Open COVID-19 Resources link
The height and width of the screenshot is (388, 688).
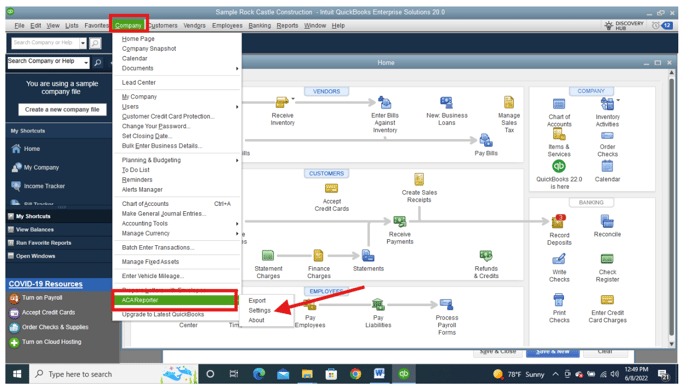(46, 284)
